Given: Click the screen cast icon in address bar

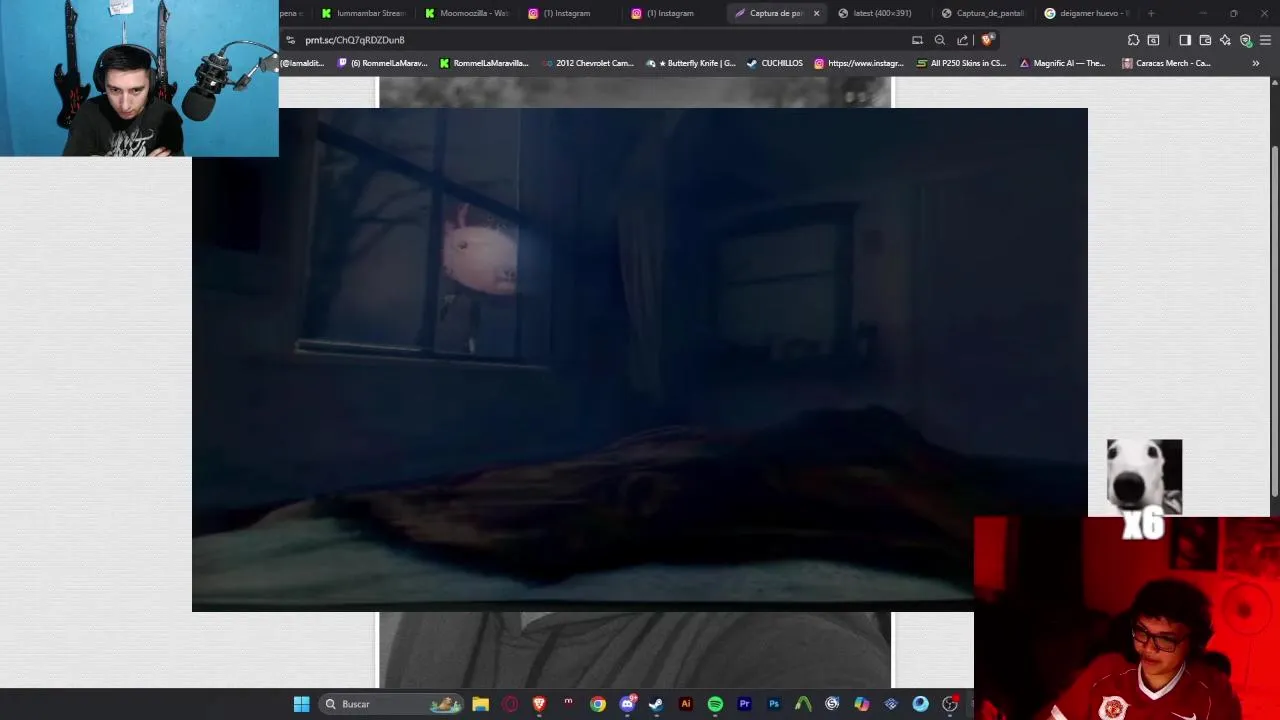Looking at the screenshot, I should [x=917, y=40].
